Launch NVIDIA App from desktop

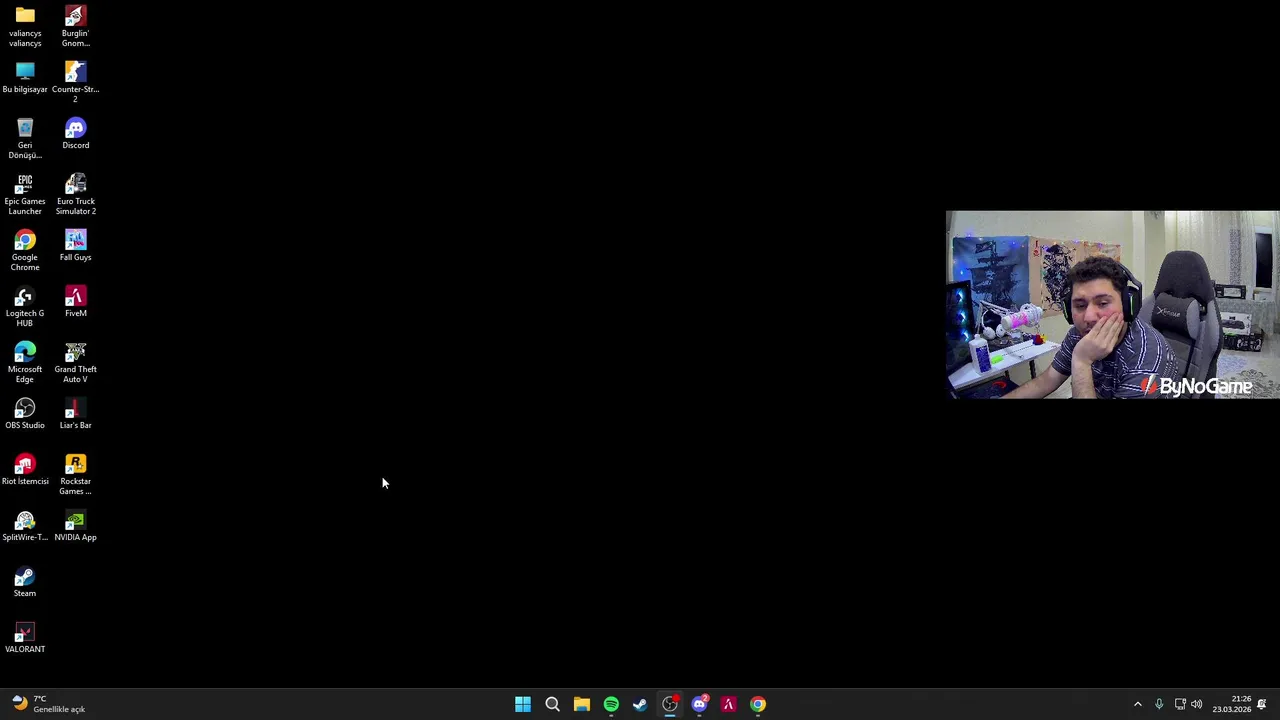tap(75, 526)
